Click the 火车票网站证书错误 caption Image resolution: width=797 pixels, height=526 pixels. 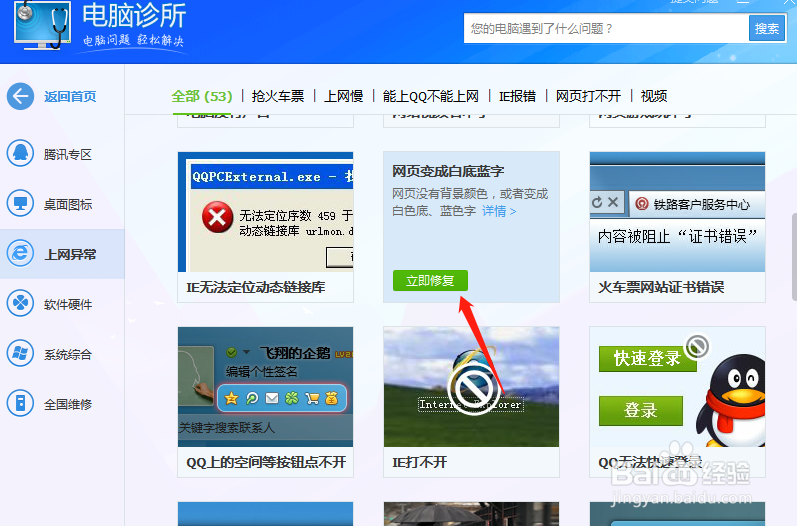pos(661,287)
